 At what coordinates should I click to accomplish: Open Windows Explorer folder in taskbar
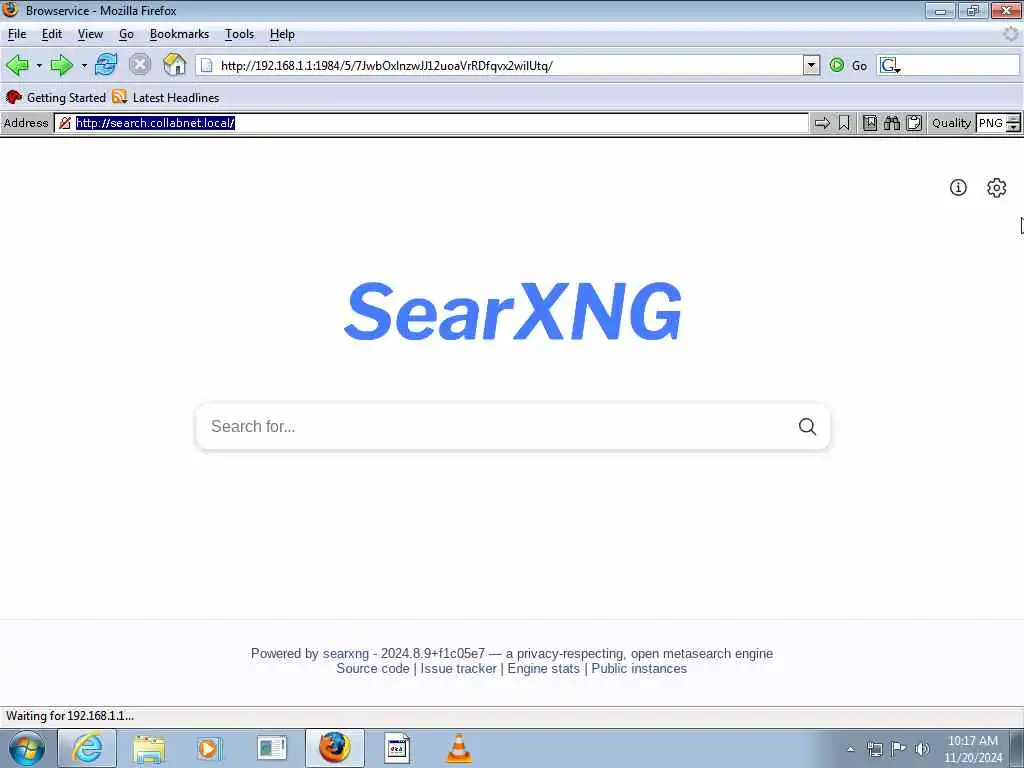(149, 748)
